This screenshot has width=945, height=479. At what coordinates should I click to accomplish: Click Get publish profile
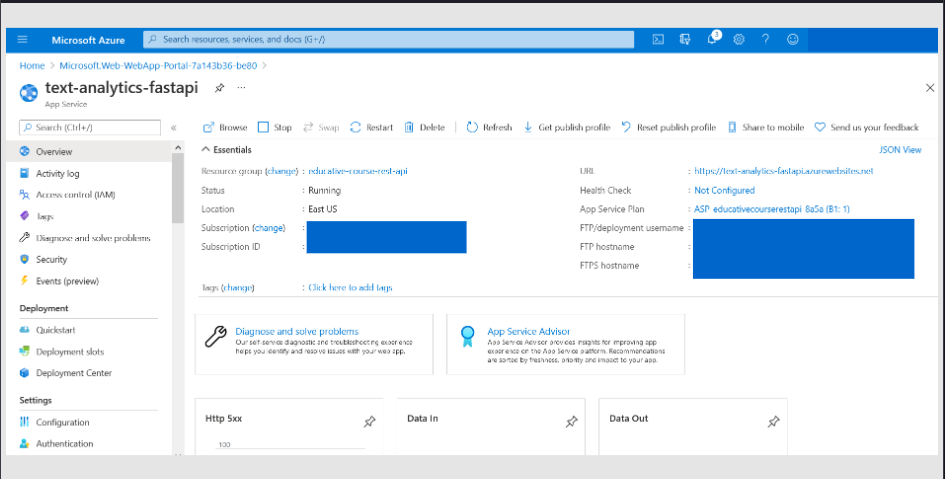[x=567, y=127]
